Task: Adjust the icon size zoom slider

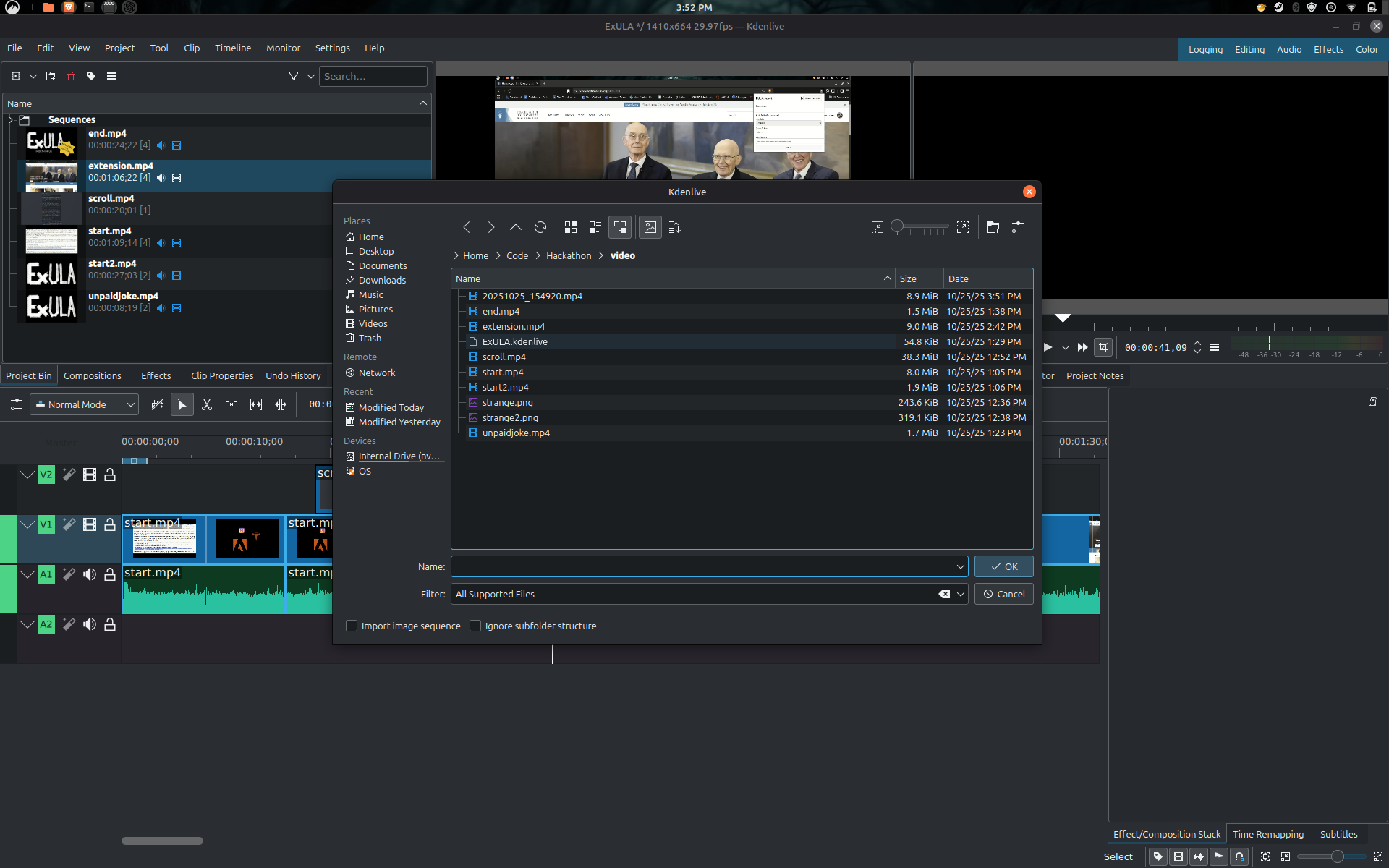Action: click(898, 227)
